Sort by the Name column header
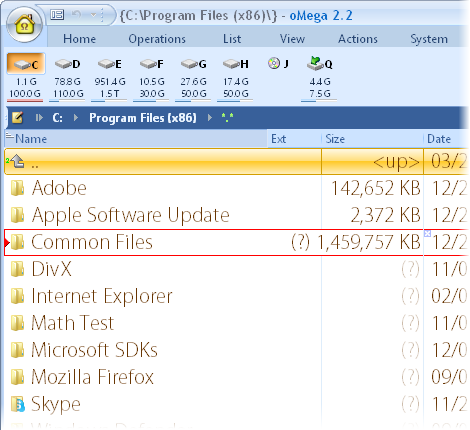 coord(136,139)
